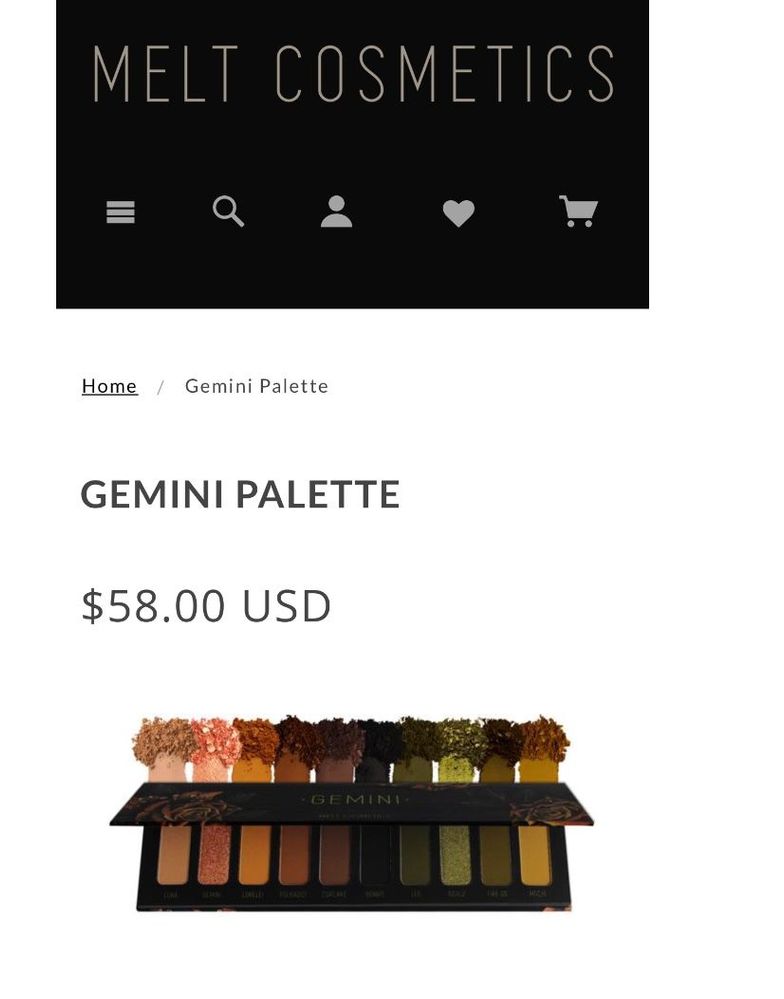Click the GEMINI name on the palette lid

coord(356,799)
